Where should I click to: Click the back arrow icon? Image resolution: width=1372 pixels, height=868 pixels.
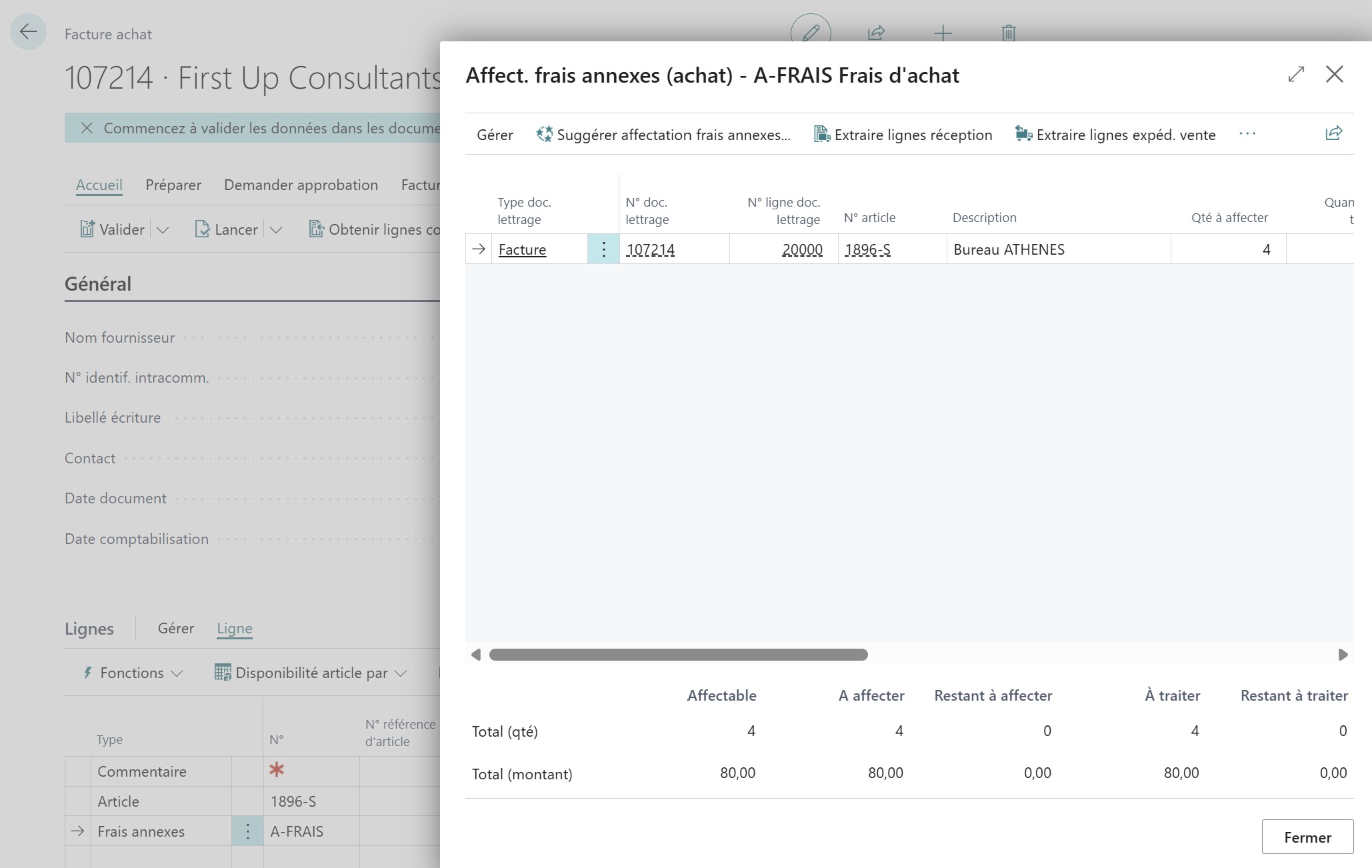(28, 31)
